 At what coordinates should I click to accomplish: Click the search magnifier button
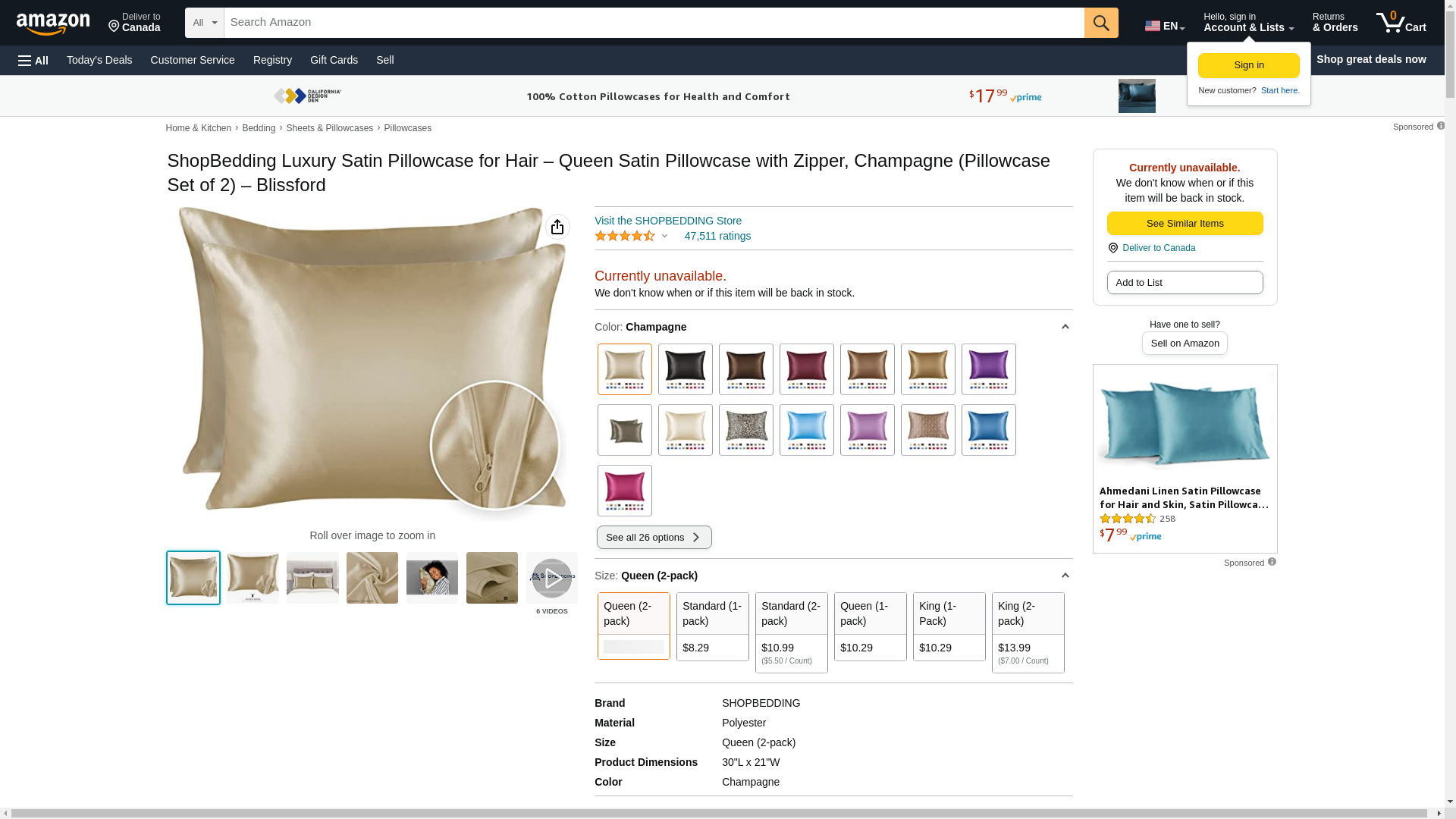(1101, 23)
